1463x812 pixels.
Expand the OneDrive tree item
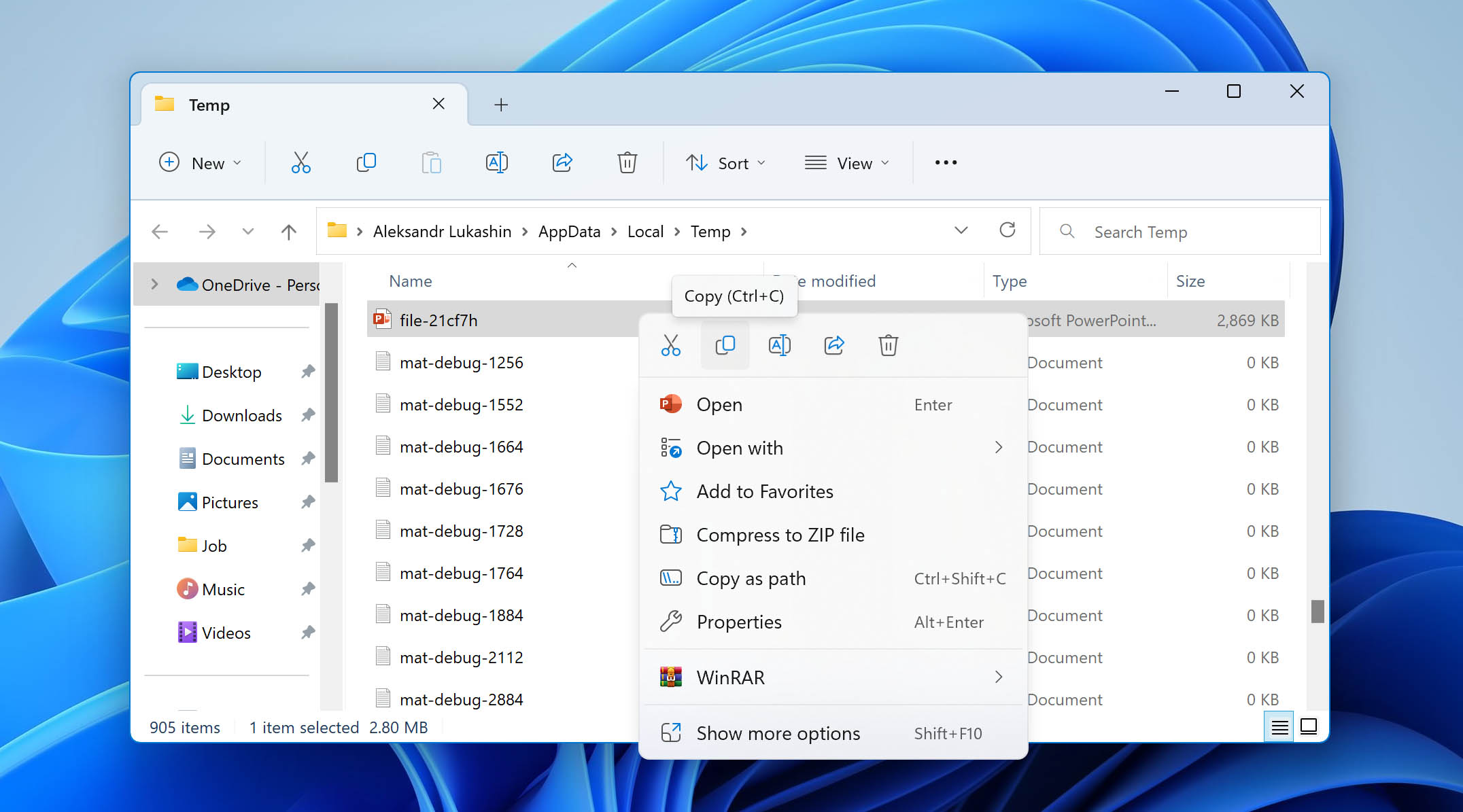(x=153, y=285)
